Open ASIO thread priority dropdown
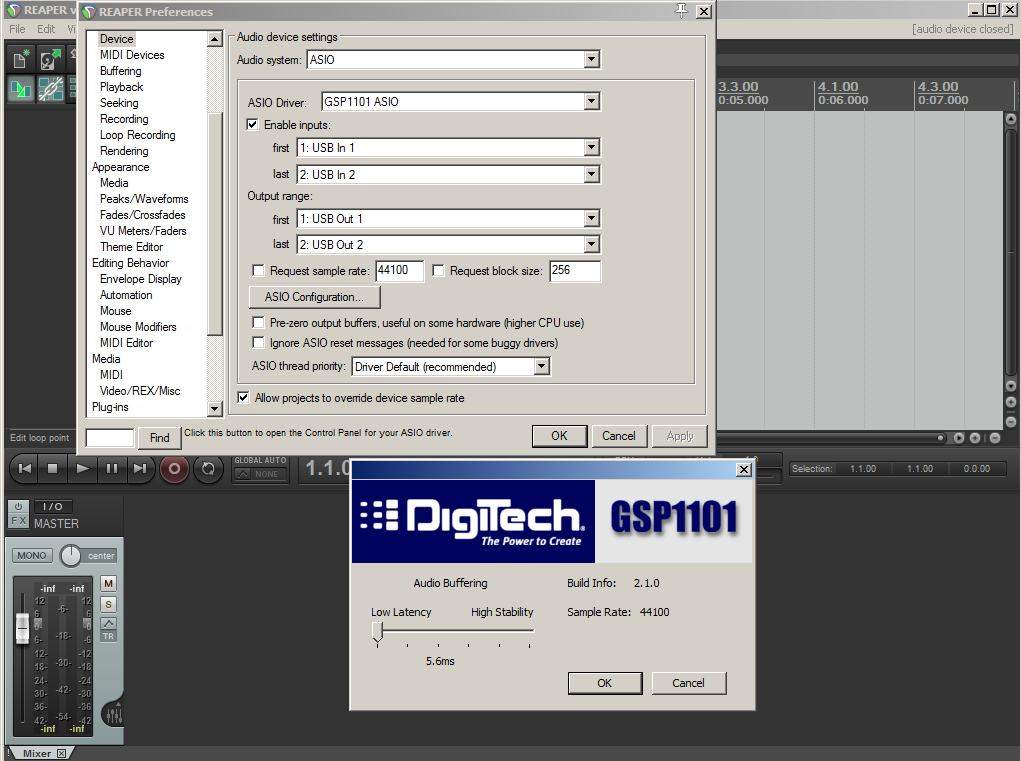This screenshot has width=1021, height=761. (x=541, y=367)
